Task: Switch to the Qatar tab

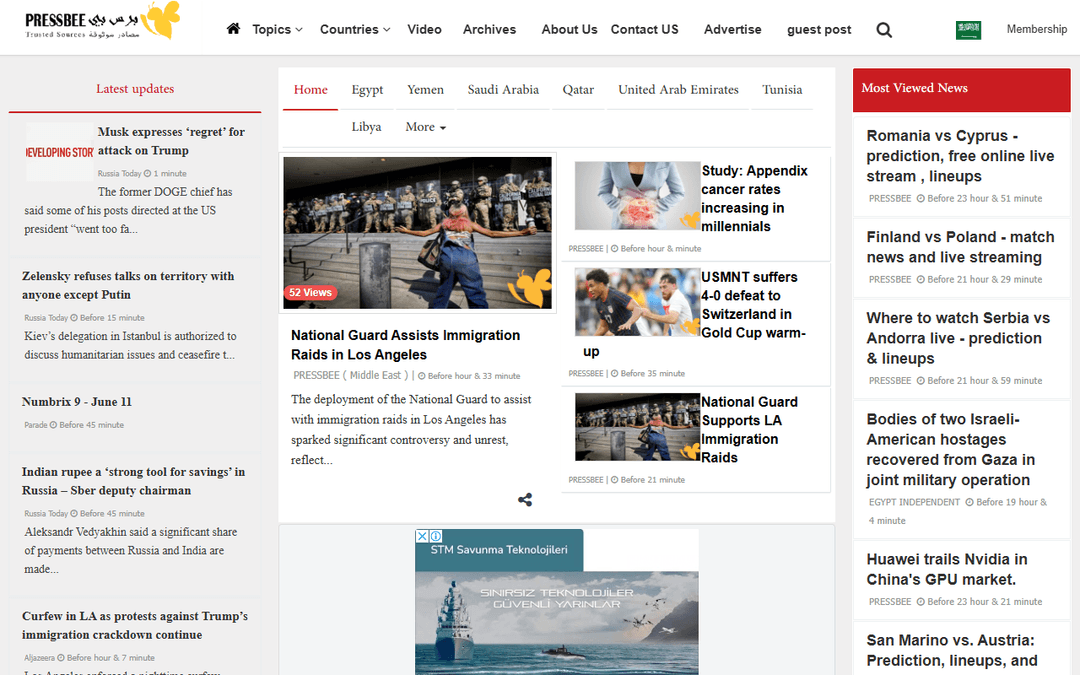Action: (x=578, y=90)
